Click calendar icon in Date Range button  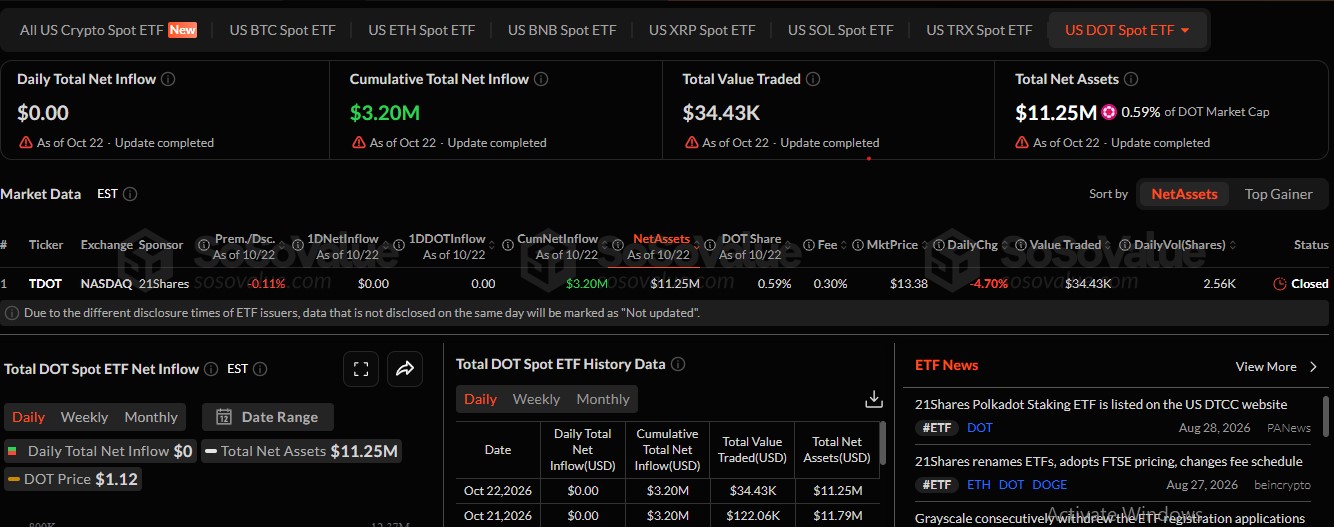[224, 417]
